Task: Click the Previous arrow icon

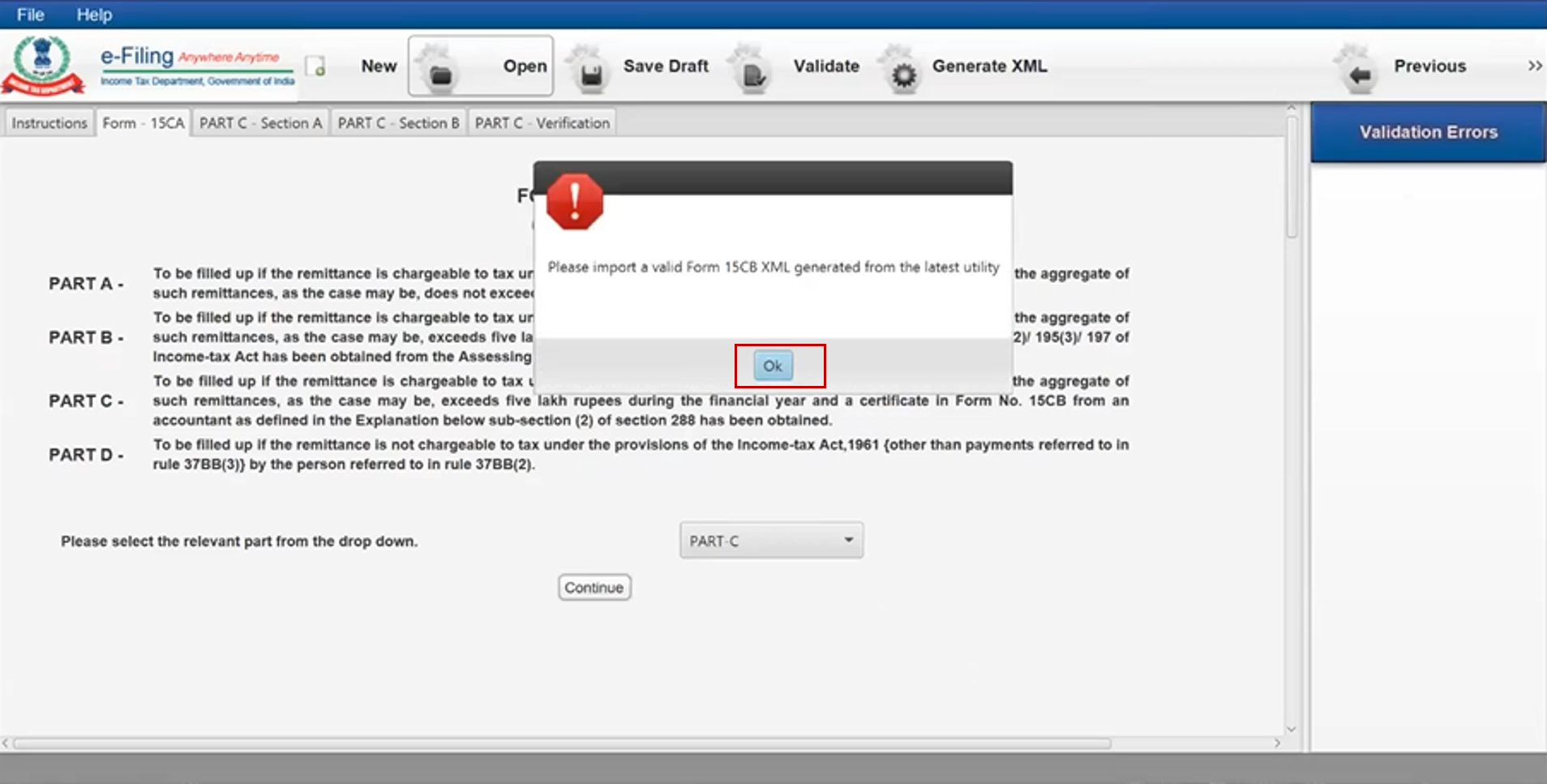Action: (1360, 74)
